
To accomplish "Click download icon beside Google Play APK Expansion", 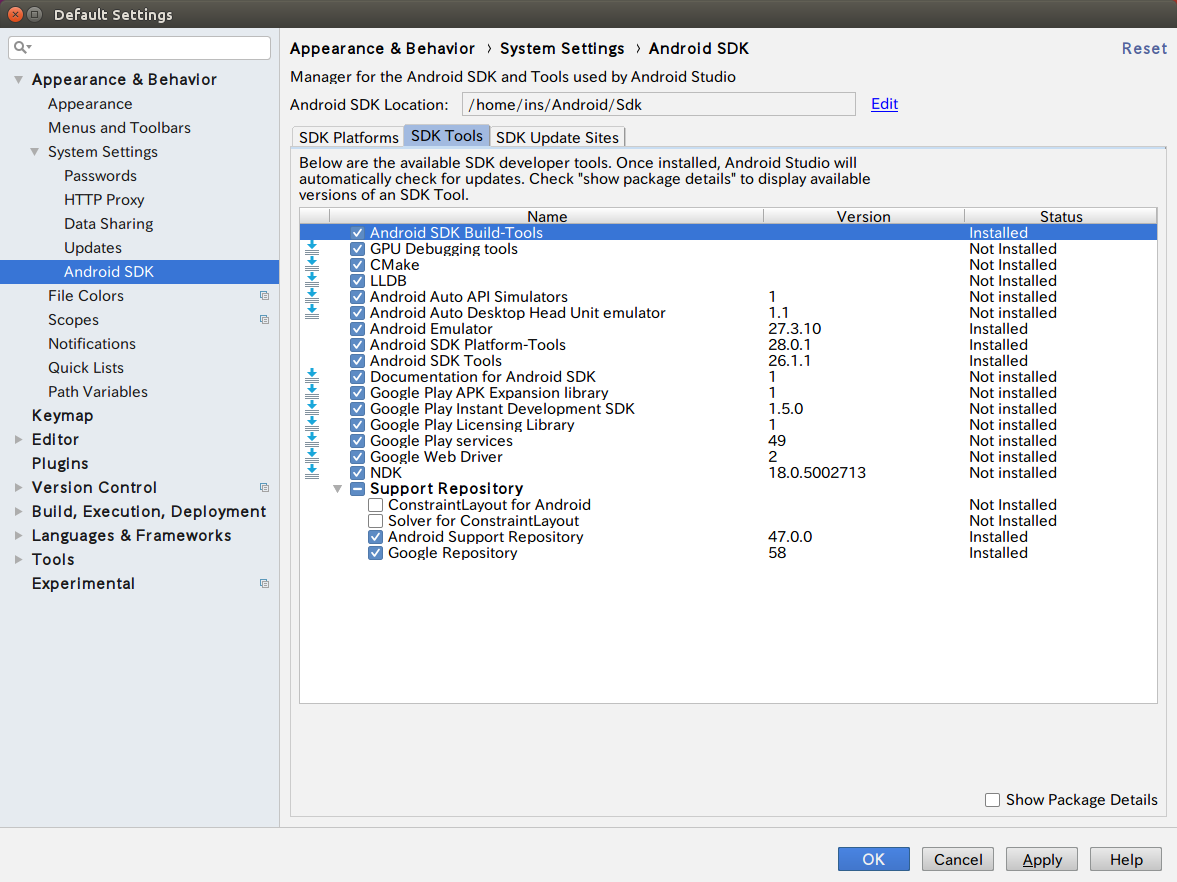I will click(x=312, y=393).
